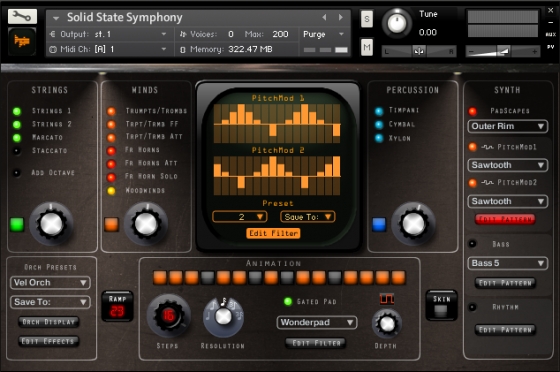Open the Outer Rim padscape dropdown
560x372 pixels.
508,126
